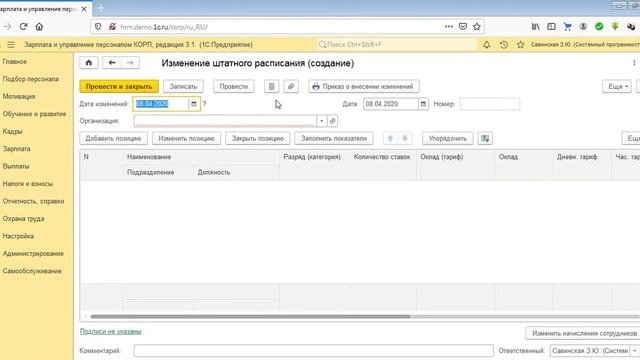This screenshot has height=360, width=640.
Task: Open Мотивация section
Action: tap(19, 96)
